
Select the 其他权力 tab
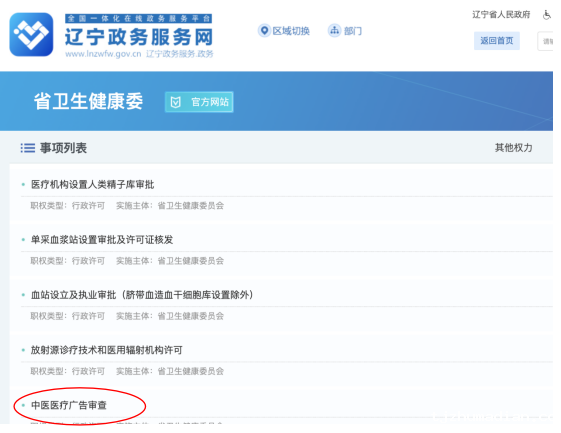point(513,147)
